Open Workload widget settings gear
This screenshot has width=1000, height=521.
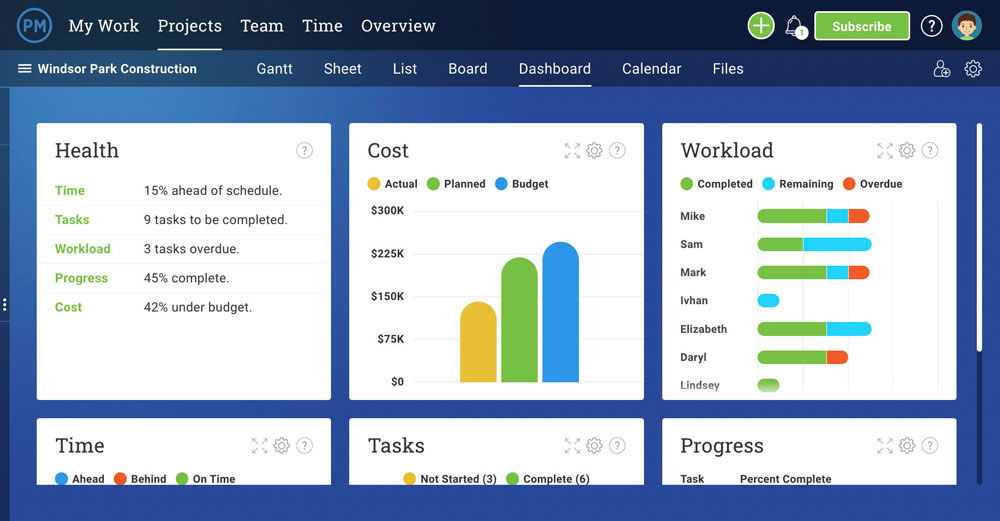(907, 150)
